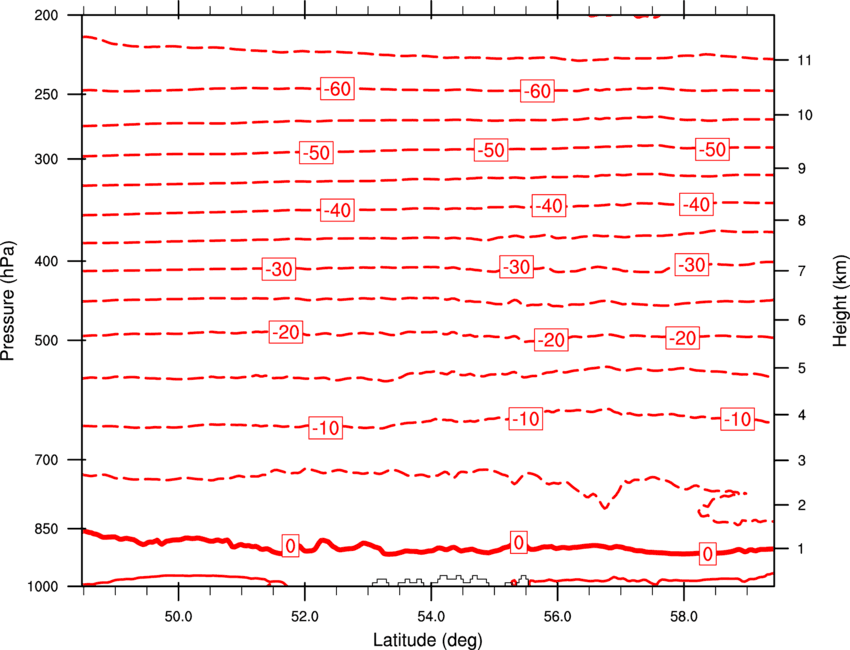Click the leftmost -60 contour label

338,88
